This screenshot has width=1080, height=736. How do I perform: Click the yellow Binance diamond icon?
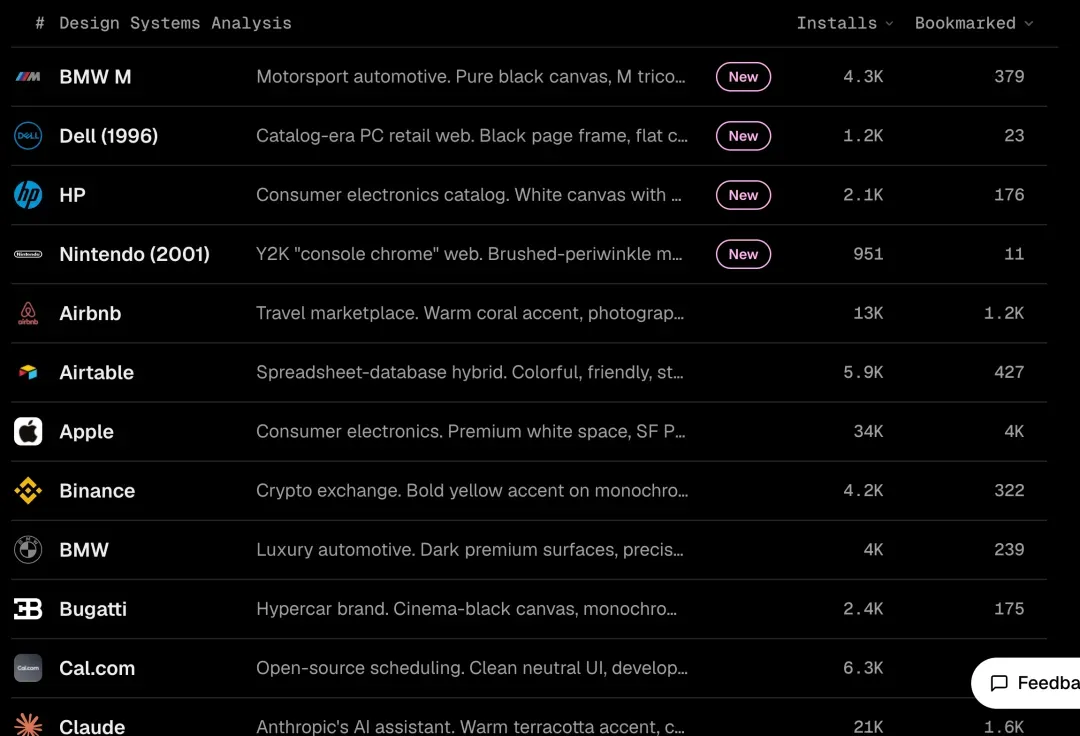(28, 491)
